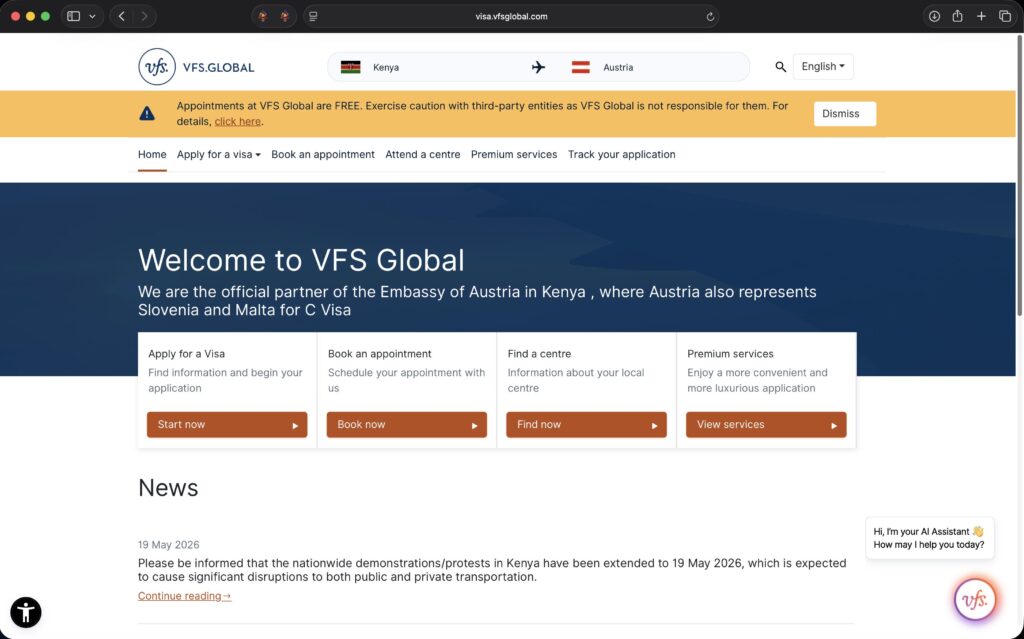
Task: Dismiss the yellow notice banner
Action: 844,114
